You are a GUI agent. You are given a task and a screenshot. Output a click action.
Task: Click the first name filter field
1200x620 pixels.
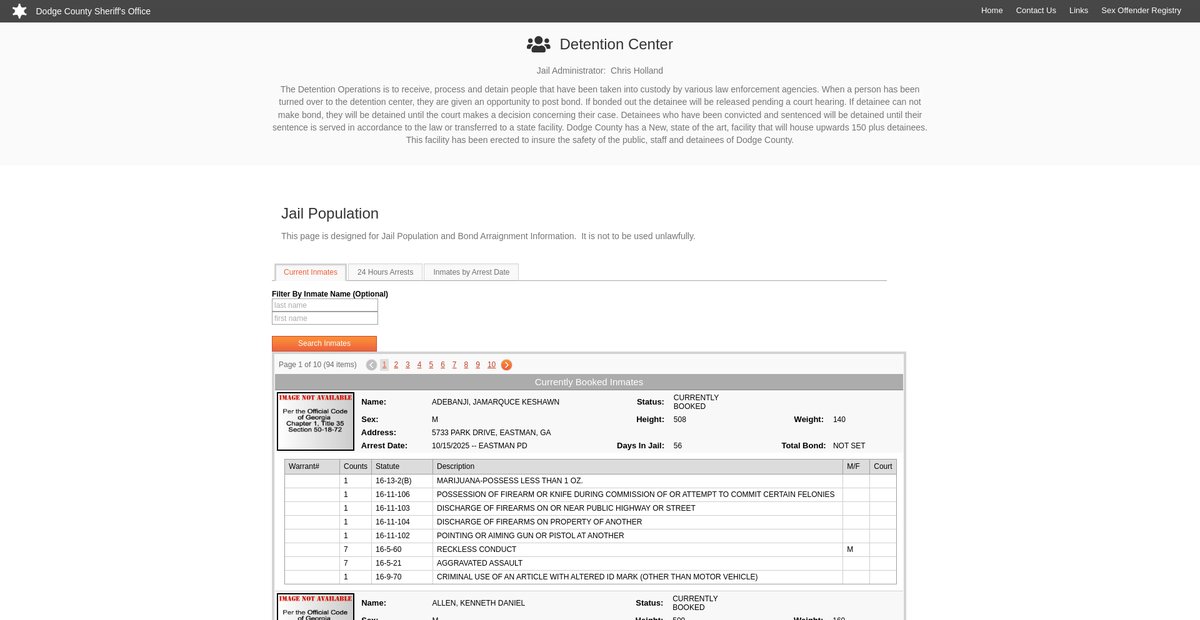325,318
